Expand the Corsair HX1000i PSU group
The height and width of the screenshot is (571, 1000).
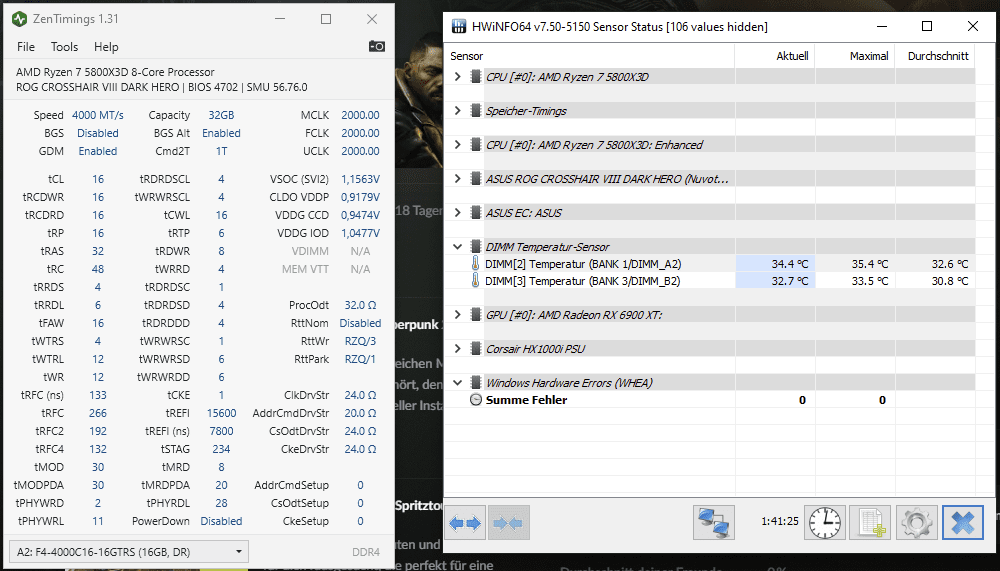click(457, 349)
